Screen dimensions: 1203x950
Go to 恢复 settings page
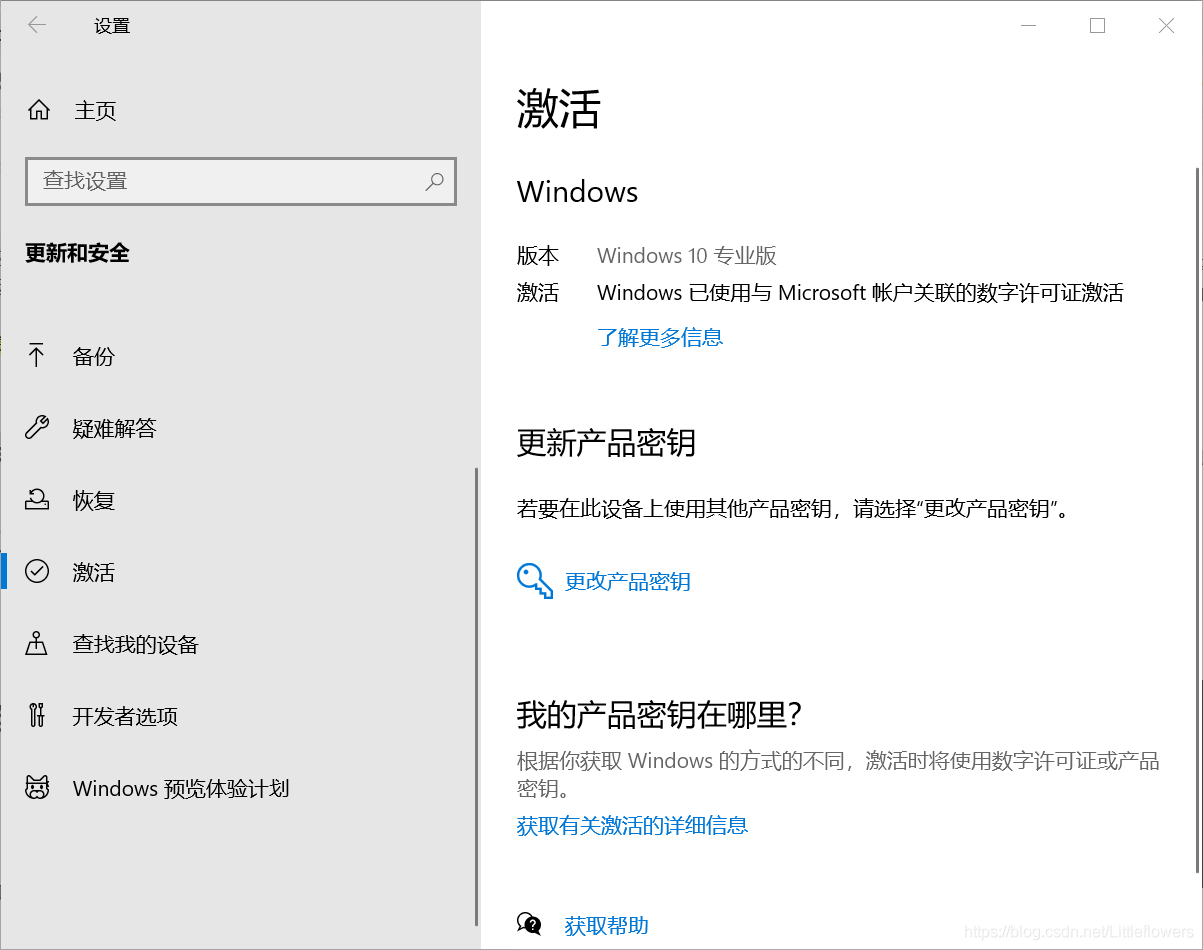(94, 500)
